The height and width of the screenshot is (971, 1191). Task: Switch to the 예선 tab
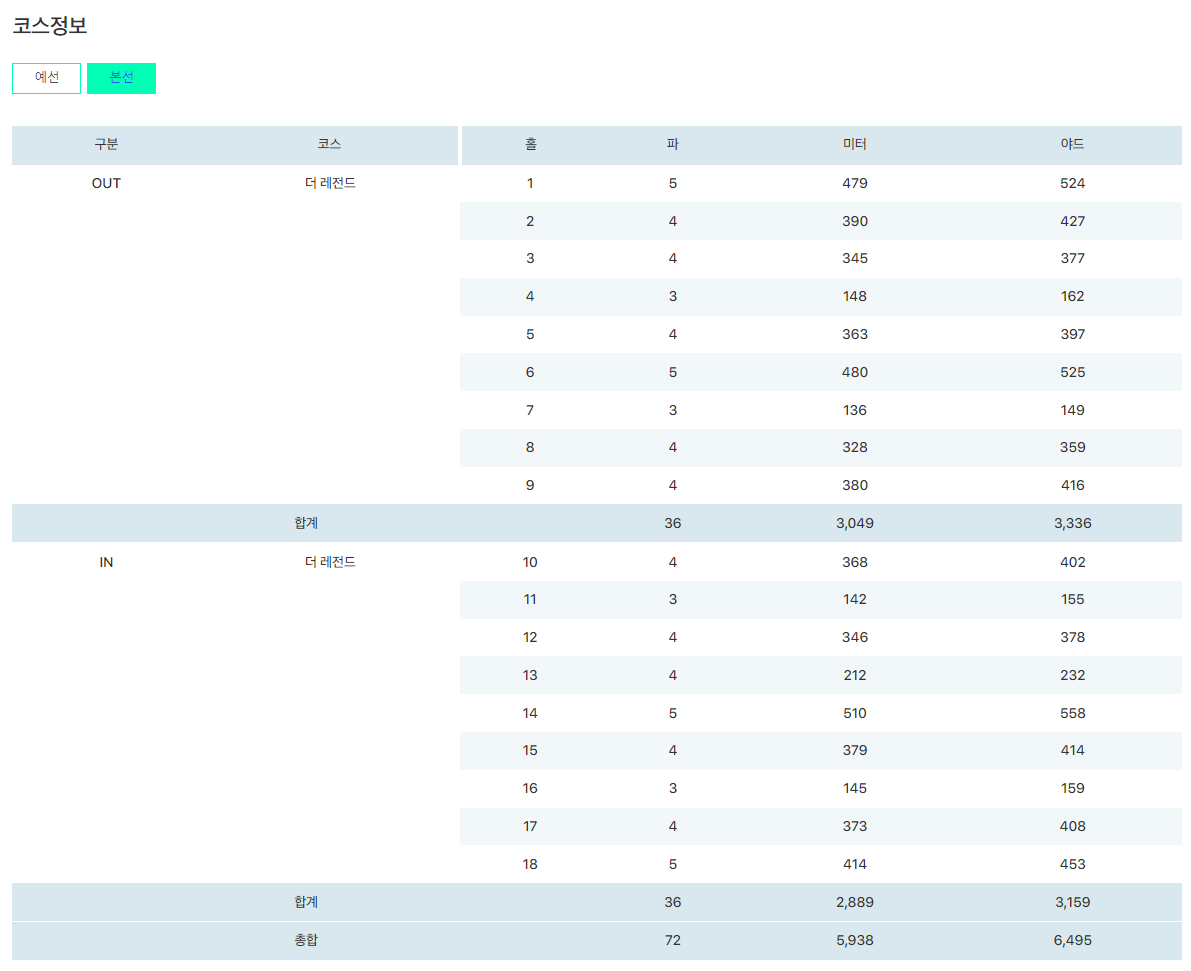[46, 78]
